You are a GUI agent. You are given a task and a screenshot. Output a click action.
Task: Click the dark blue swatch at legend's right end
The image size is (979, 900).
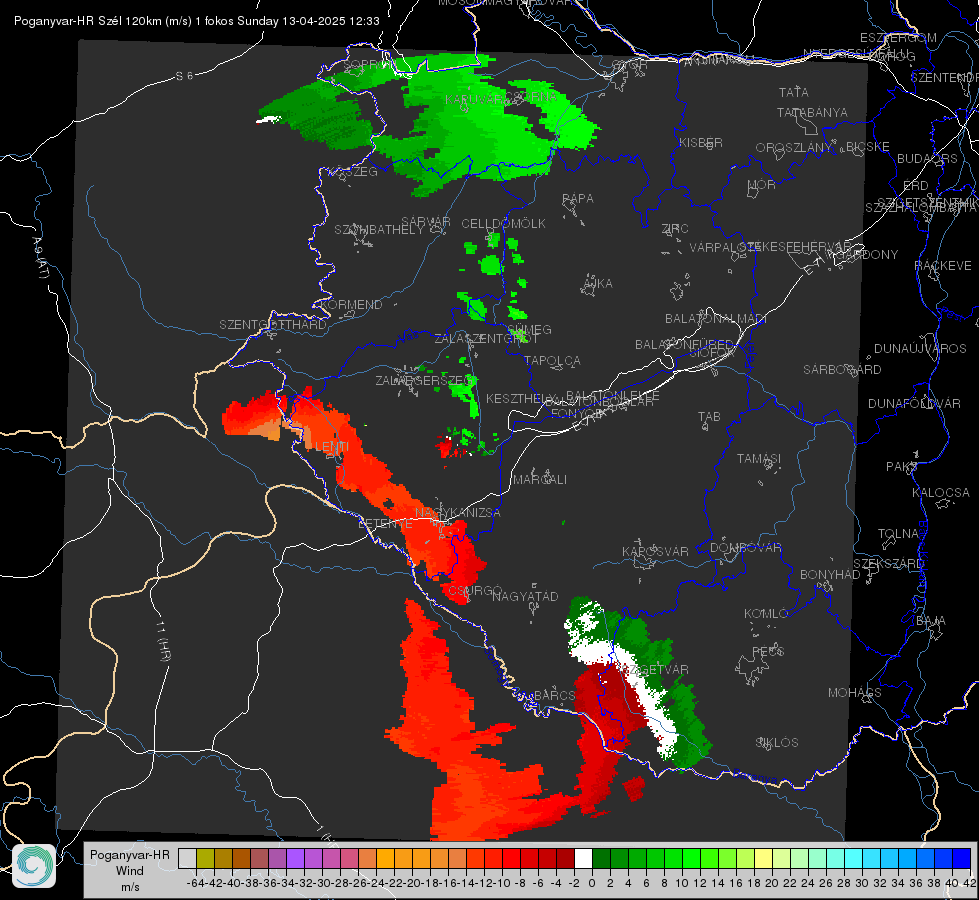[x=962, y=858]
